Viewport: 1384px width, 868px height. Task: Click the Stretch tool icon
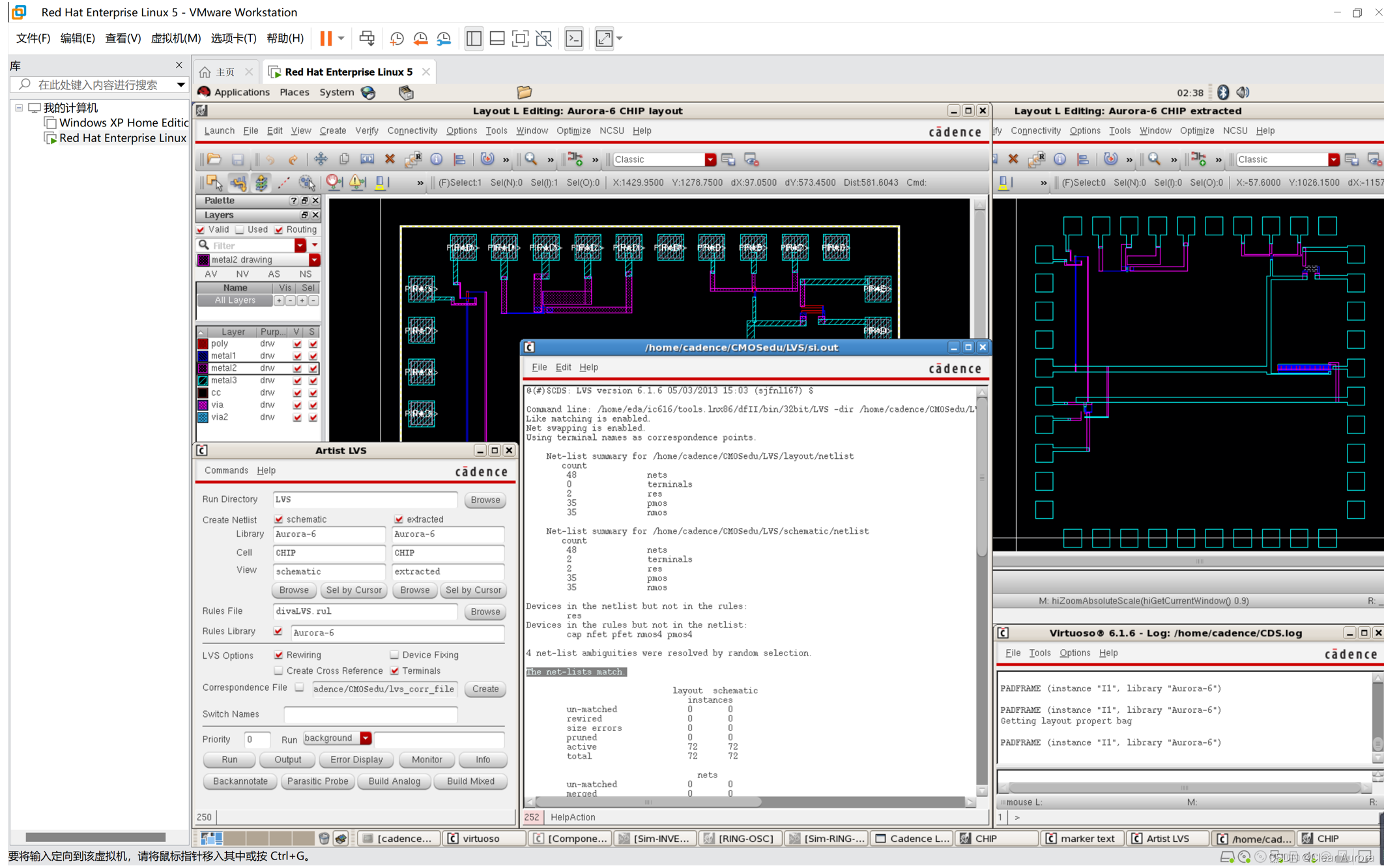pyautogui.click(x=367, y=160)
